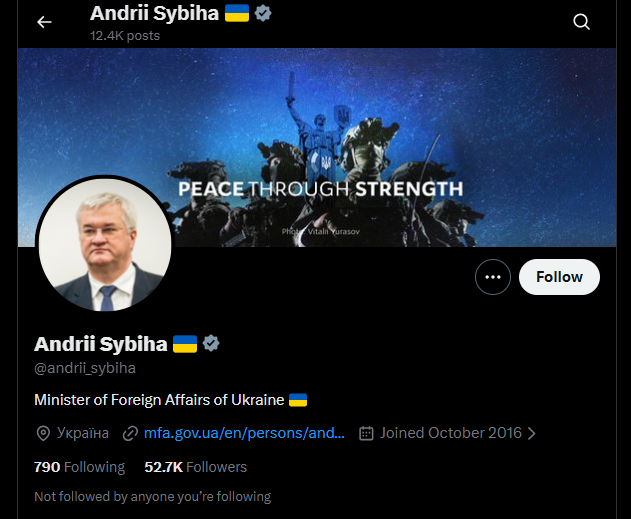
Task: Click the verified badge under the profile photo
Action: (x=211, y=344)
